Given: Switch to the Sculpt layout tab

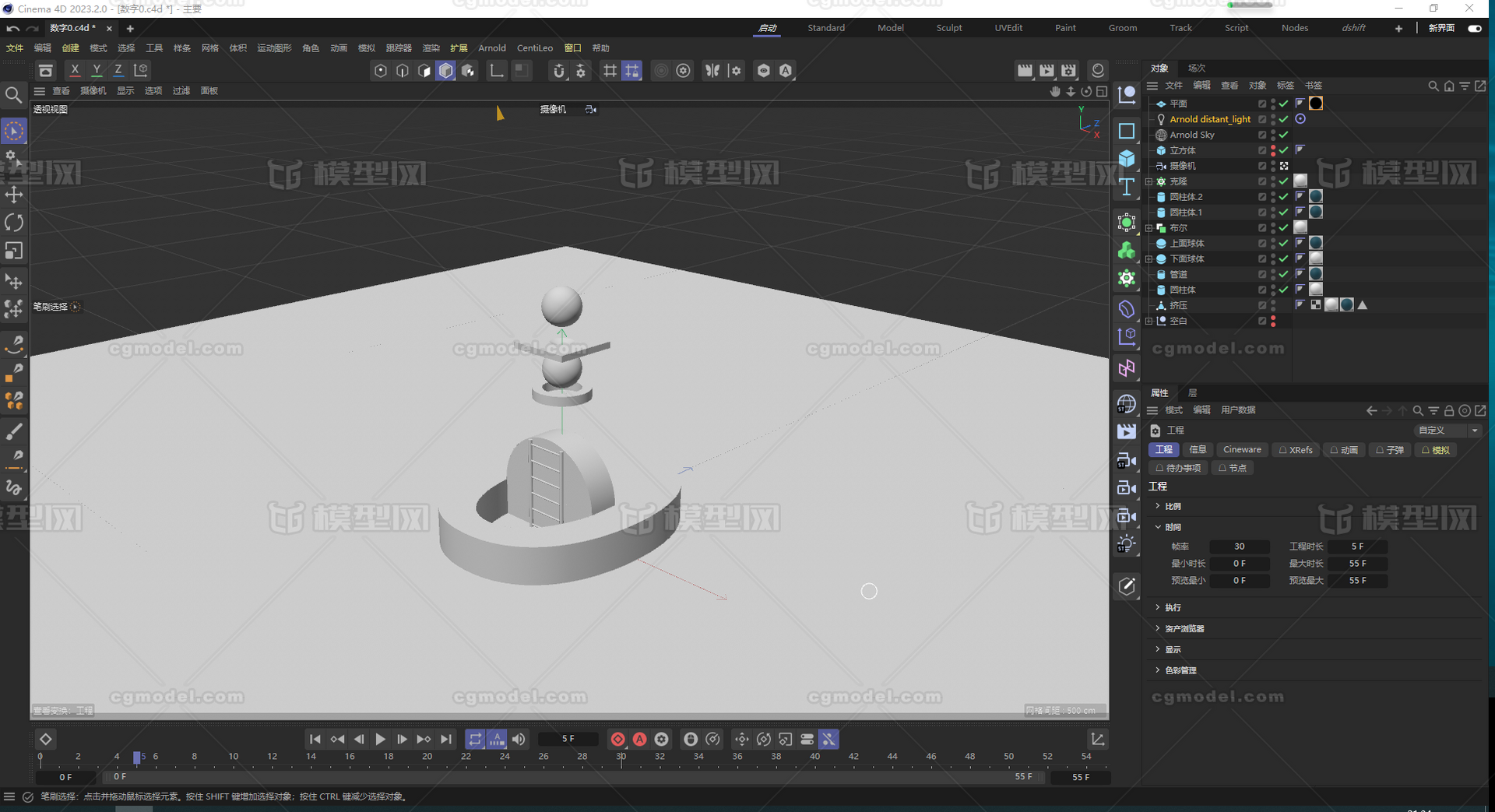Looking at the screenshot, I should (949, 27).
